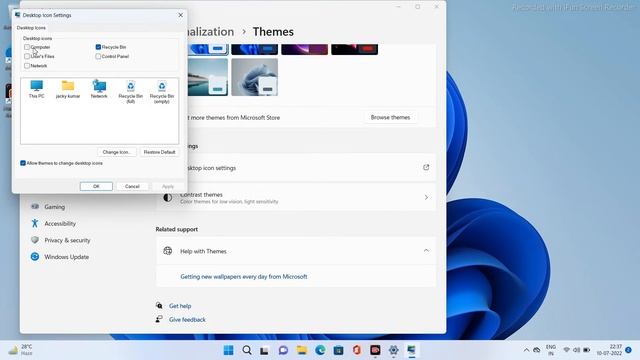Click the OneDrive cloud tray icon

(x=537, y=350)
